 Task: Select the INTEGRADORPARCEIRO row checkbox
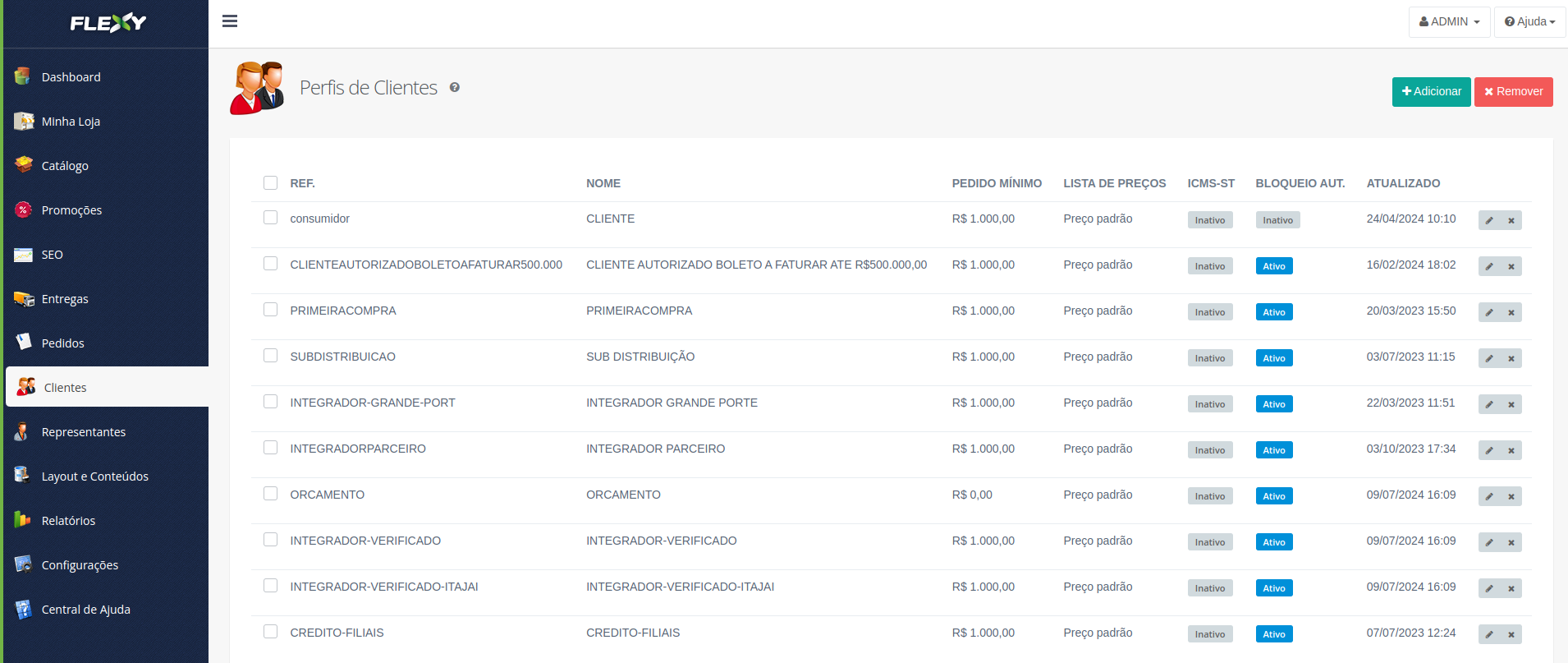click(x=270, y=448)
